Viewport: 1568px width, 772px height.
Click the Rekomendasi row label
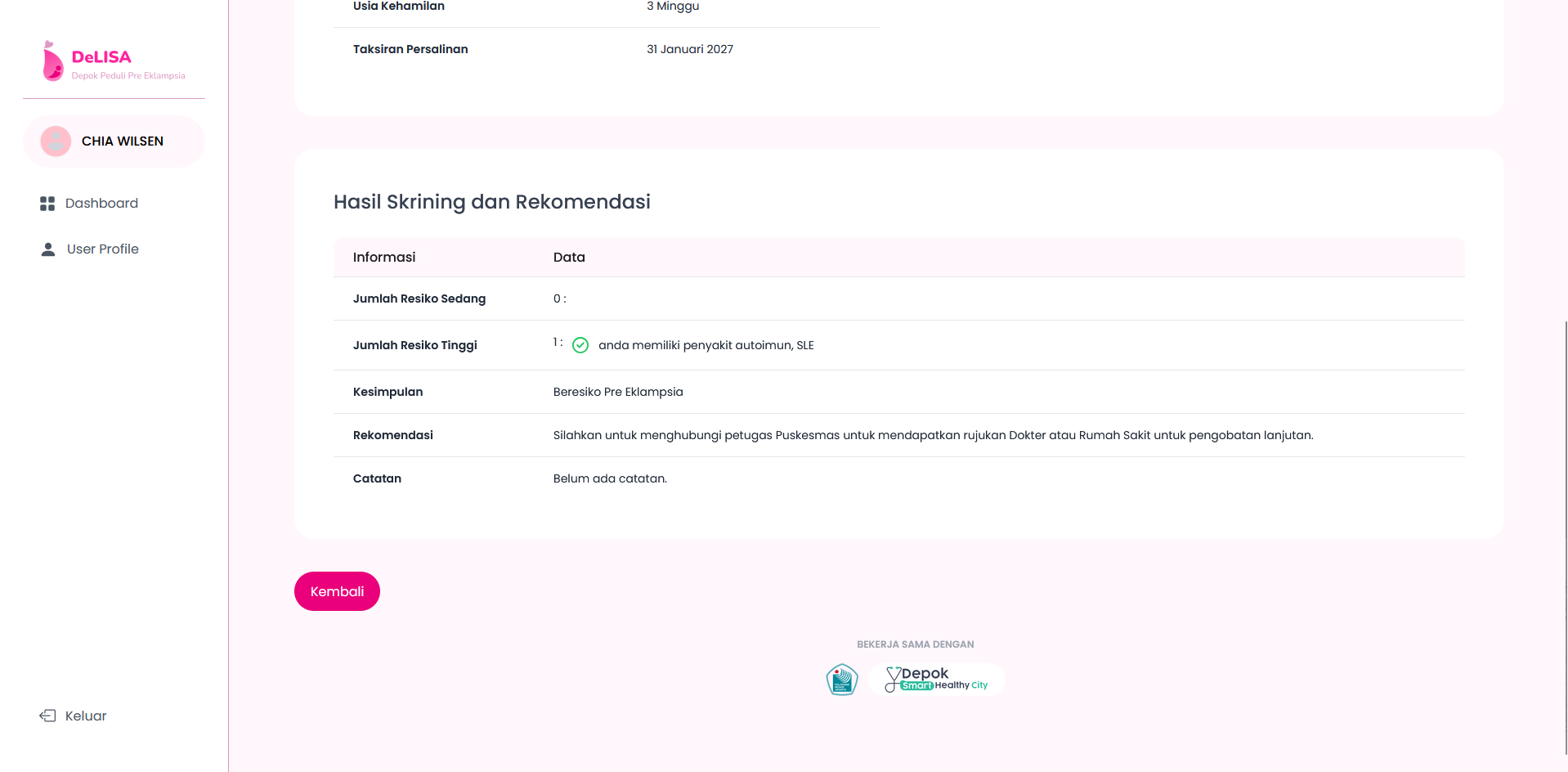393,435
